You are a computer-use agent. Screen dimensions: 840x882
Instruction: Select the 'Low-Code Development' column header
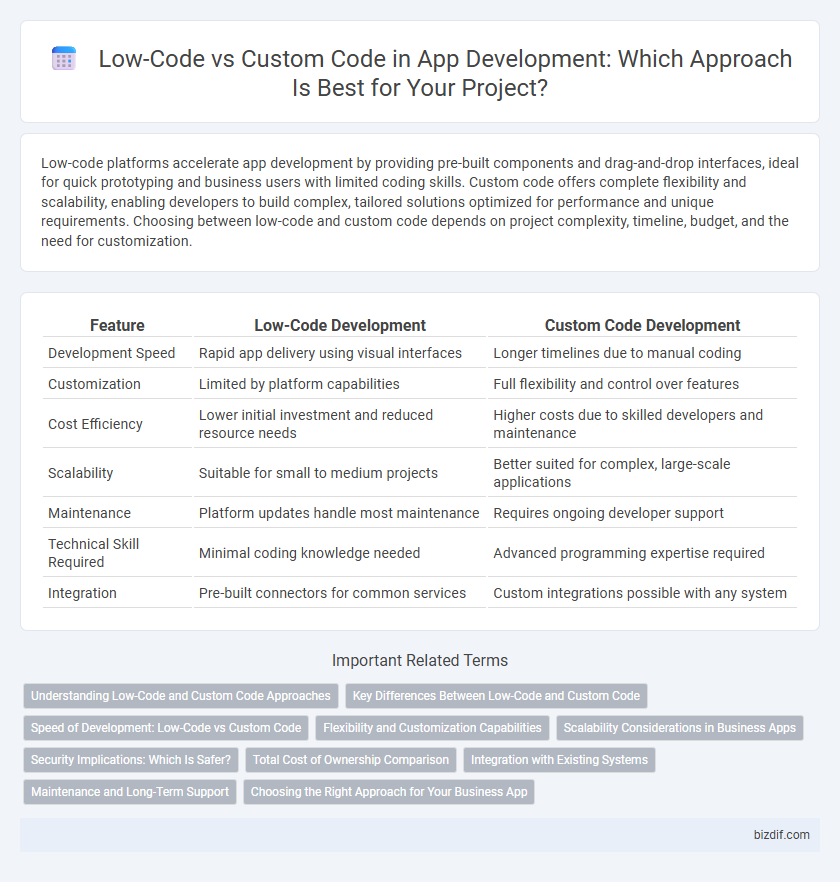point(340,325)
